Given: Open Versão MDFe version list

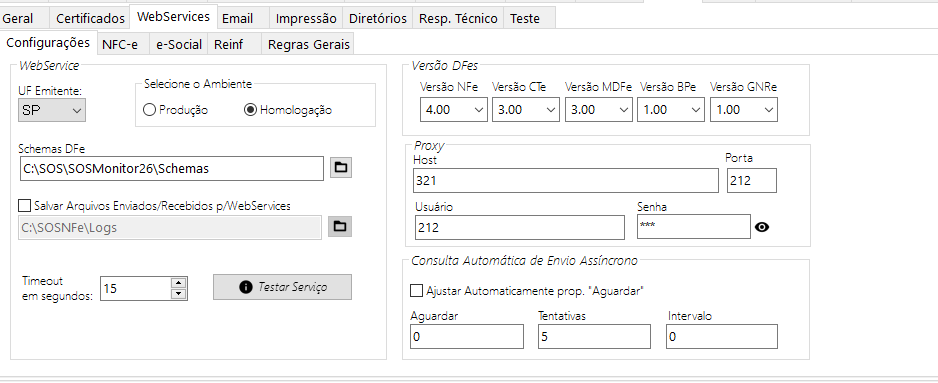Looking at the screenshot, I should coord(598,110).
